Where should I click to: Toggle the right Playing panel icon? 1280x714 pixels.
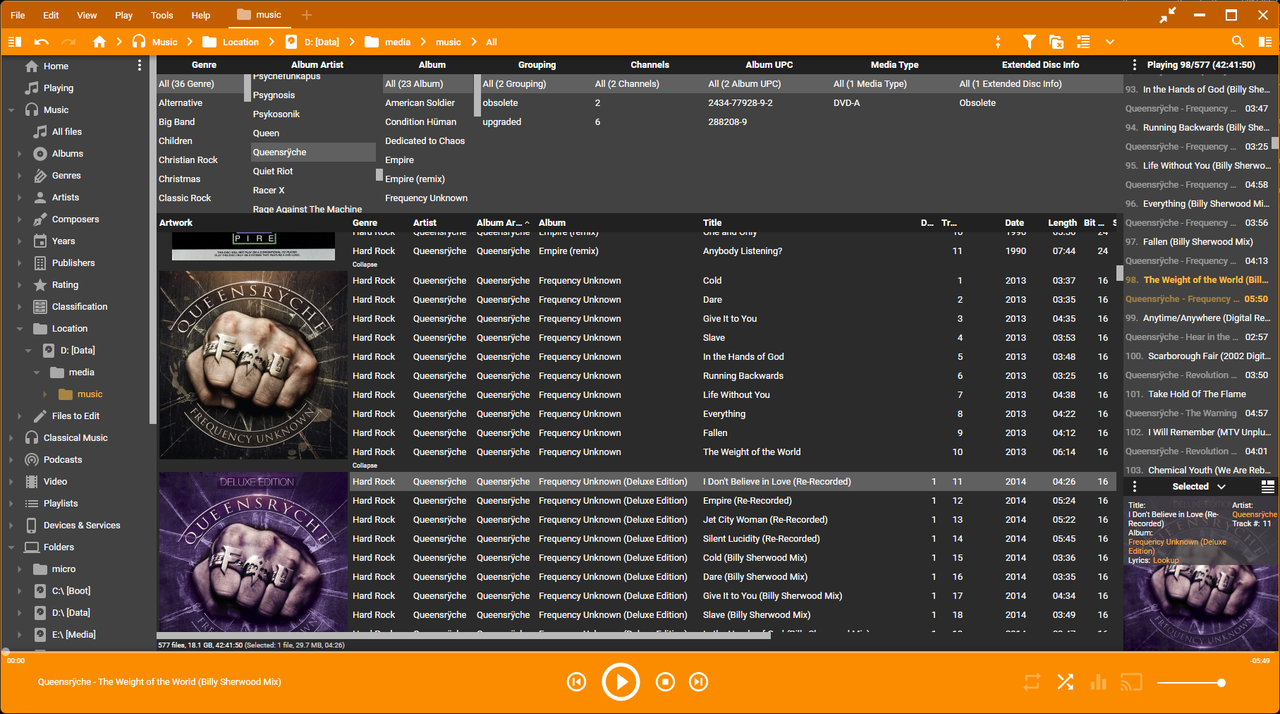1264,42
